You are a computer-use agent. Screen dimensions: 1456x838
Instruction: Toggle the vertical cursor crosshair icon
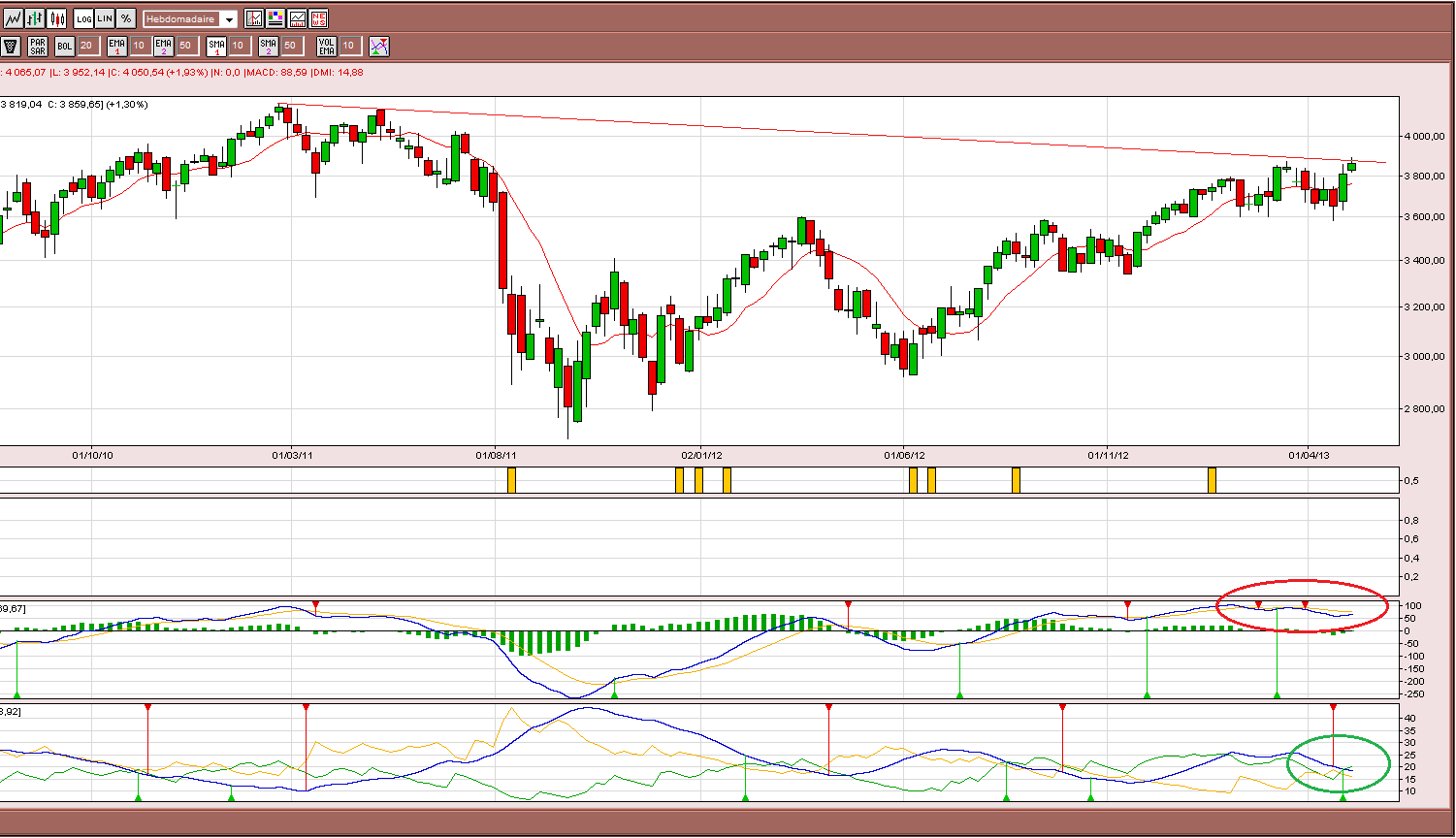pyautogui.click(x=254, y=18)
